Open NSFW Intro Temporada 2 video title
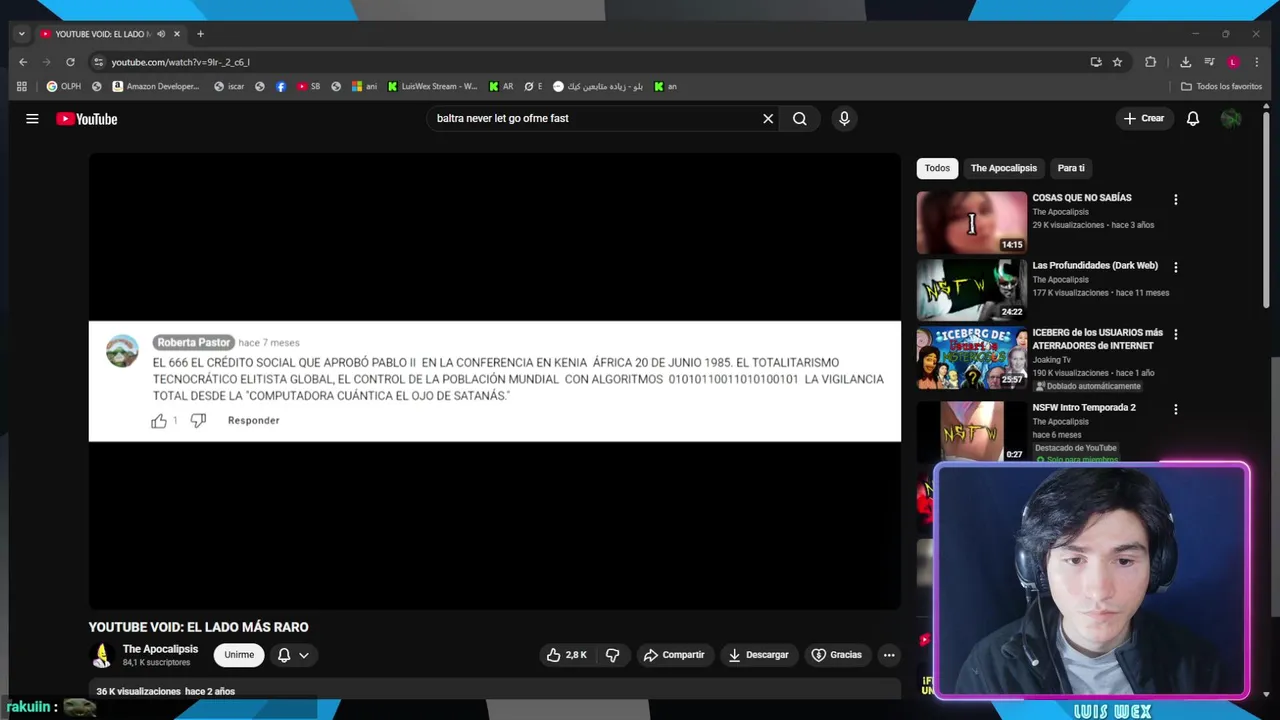Screen dimensions: 1280x720 coord(1084,408)
